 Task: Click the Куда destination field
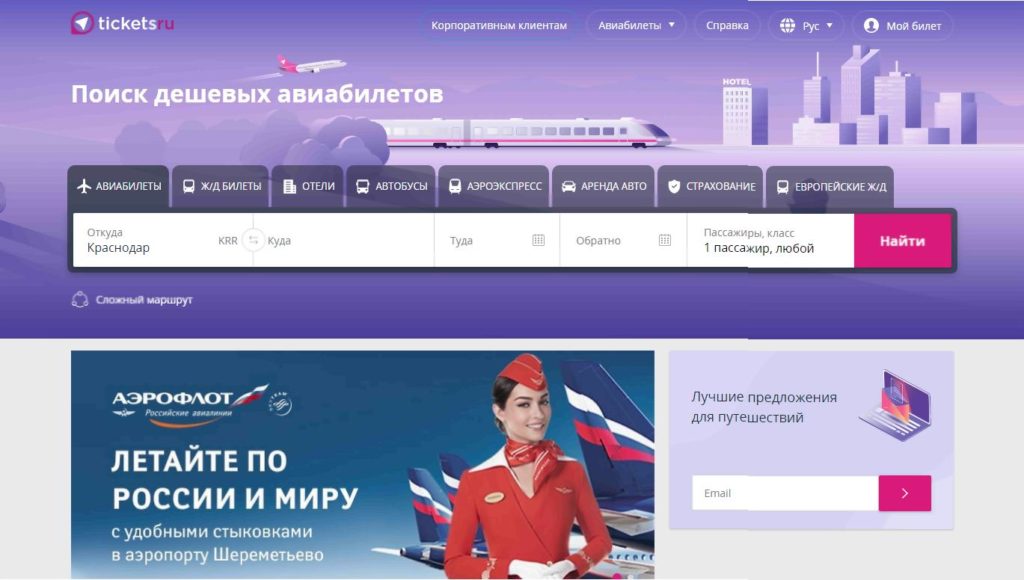pos(346,240)
